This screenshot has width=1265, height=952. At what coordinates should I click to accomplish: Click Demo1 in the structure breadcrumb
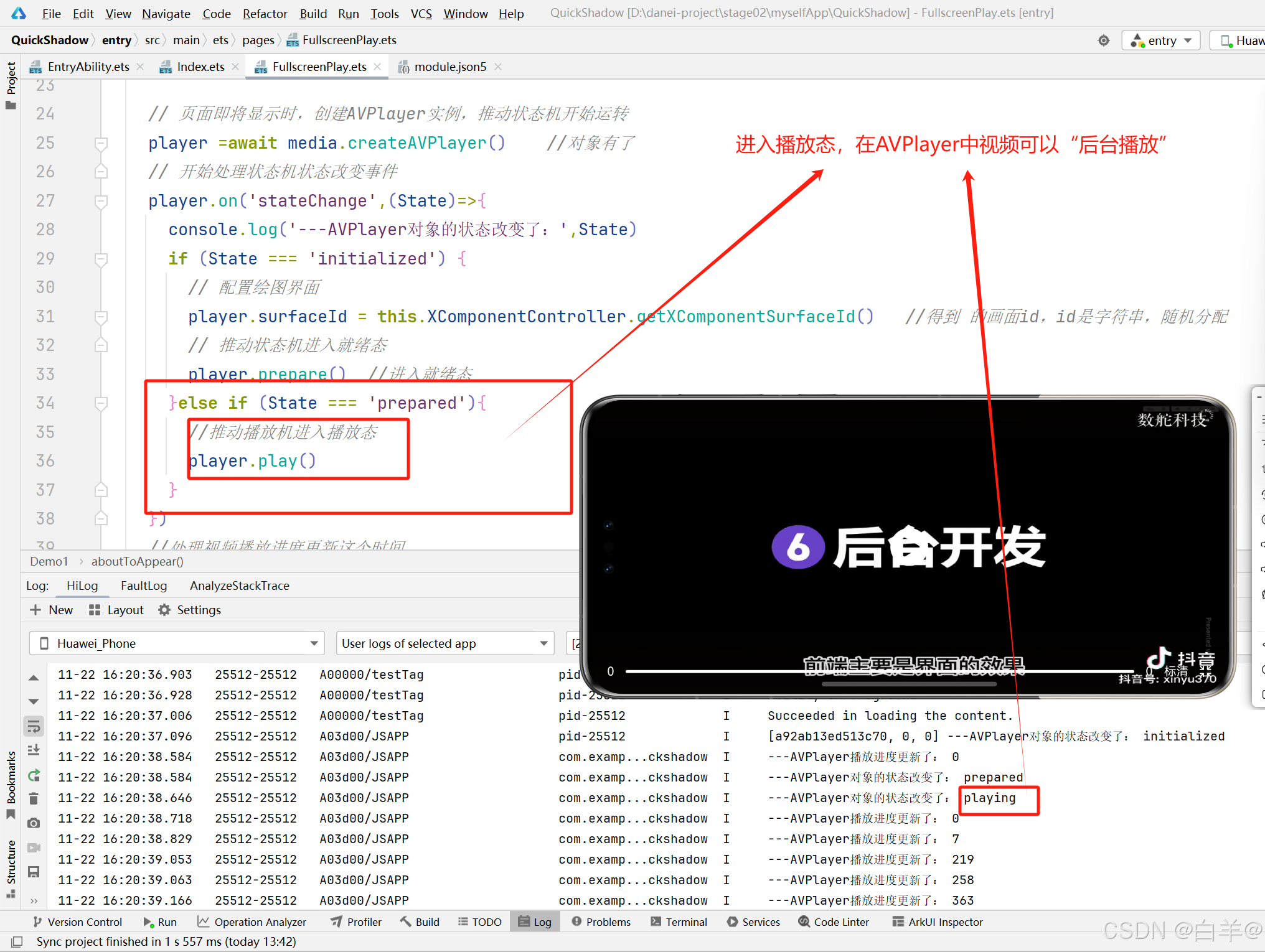click(49, 561)
